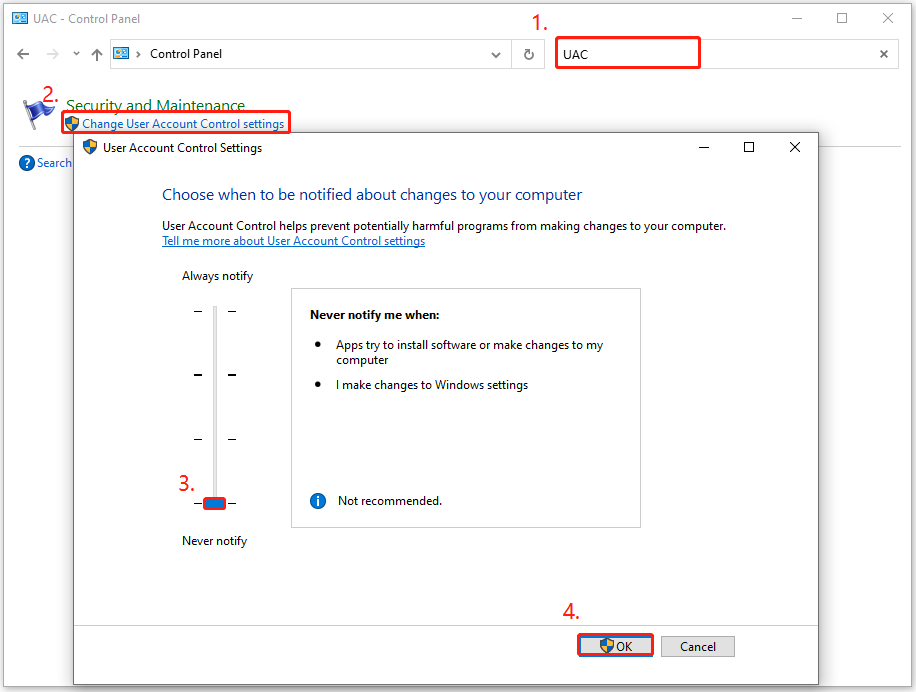Viewport: 916px width, 692px height.
Task: Set slider to third tick from top
Action: (215, 439)
